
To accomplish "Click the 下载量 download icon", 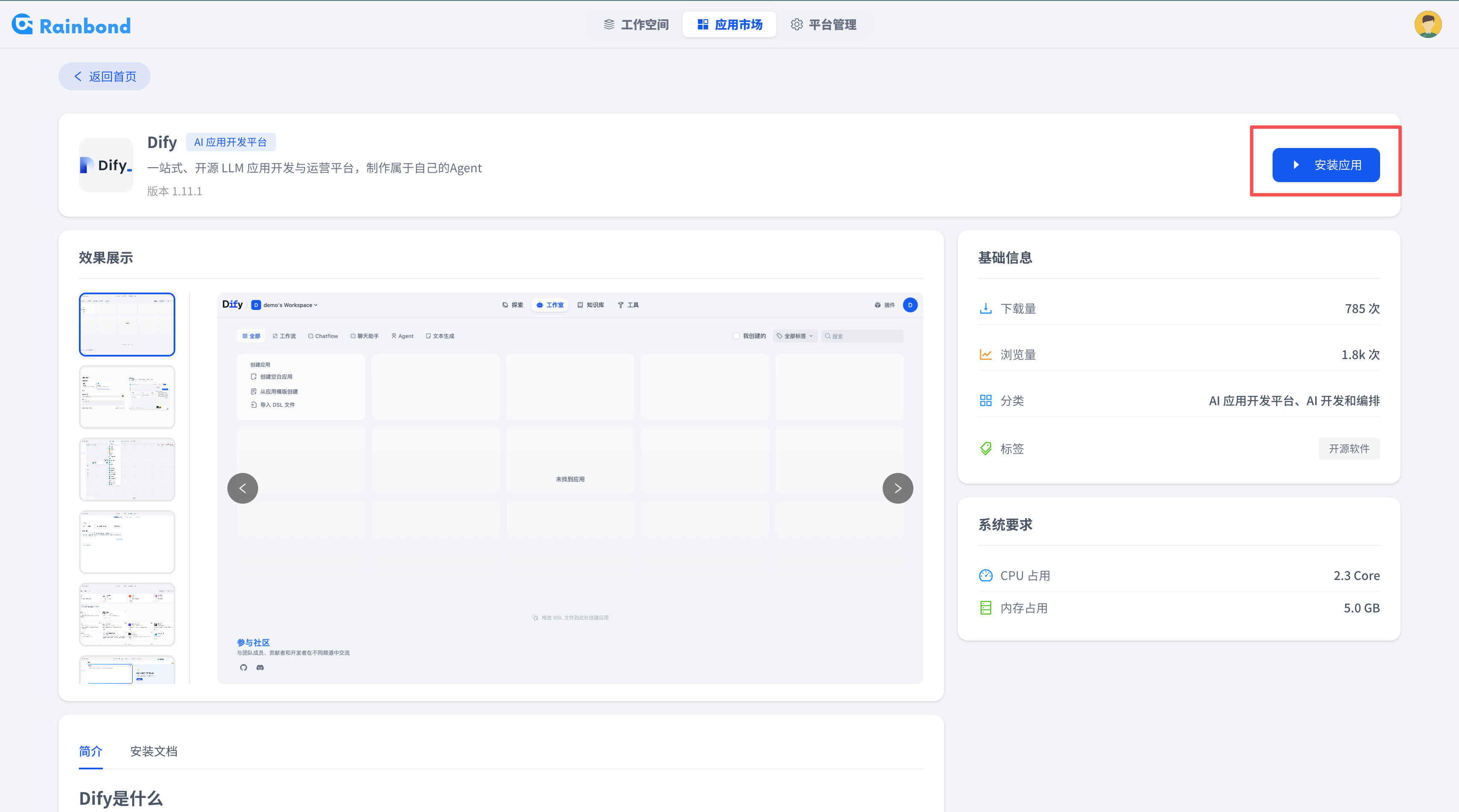I will (x=985, y=309).
